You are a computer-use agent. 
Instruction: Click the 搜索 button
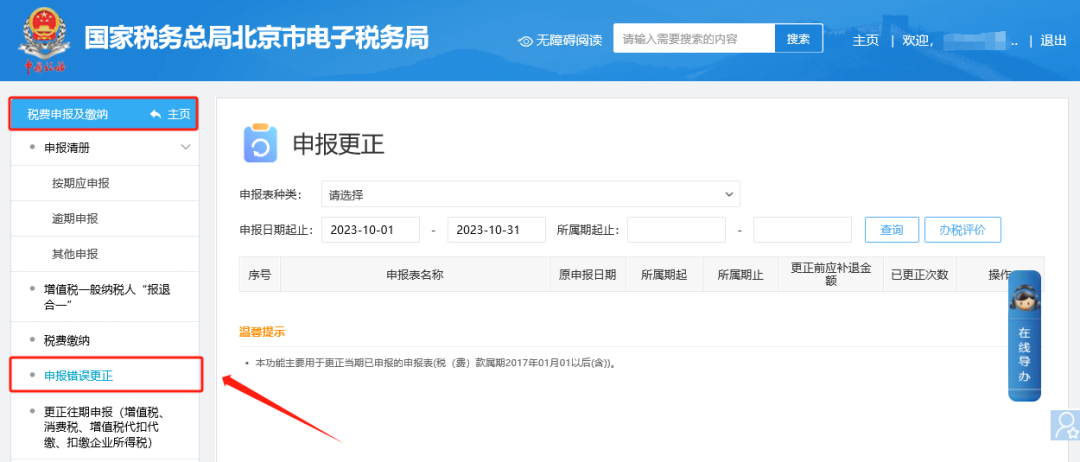point(799,39)
